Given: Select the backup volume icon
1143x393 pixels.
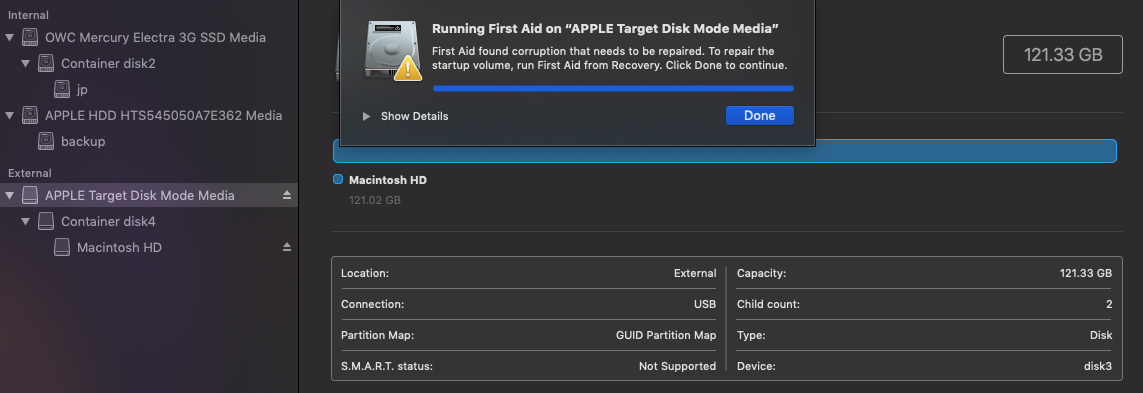Looking at the screenshot, I should pos(46,141).
